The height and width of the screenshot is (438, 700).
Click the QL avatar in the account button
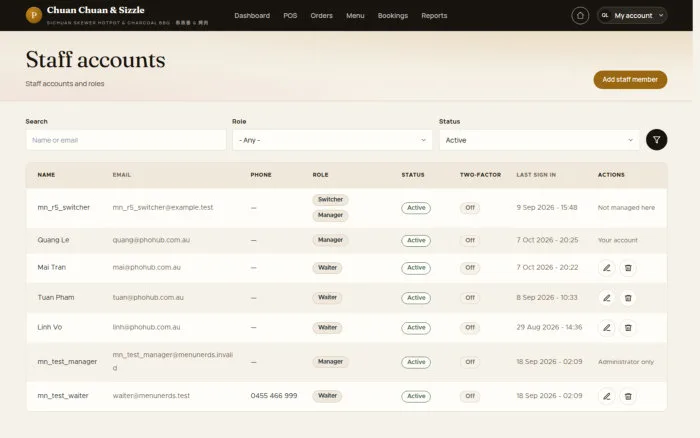click(605, 16)
